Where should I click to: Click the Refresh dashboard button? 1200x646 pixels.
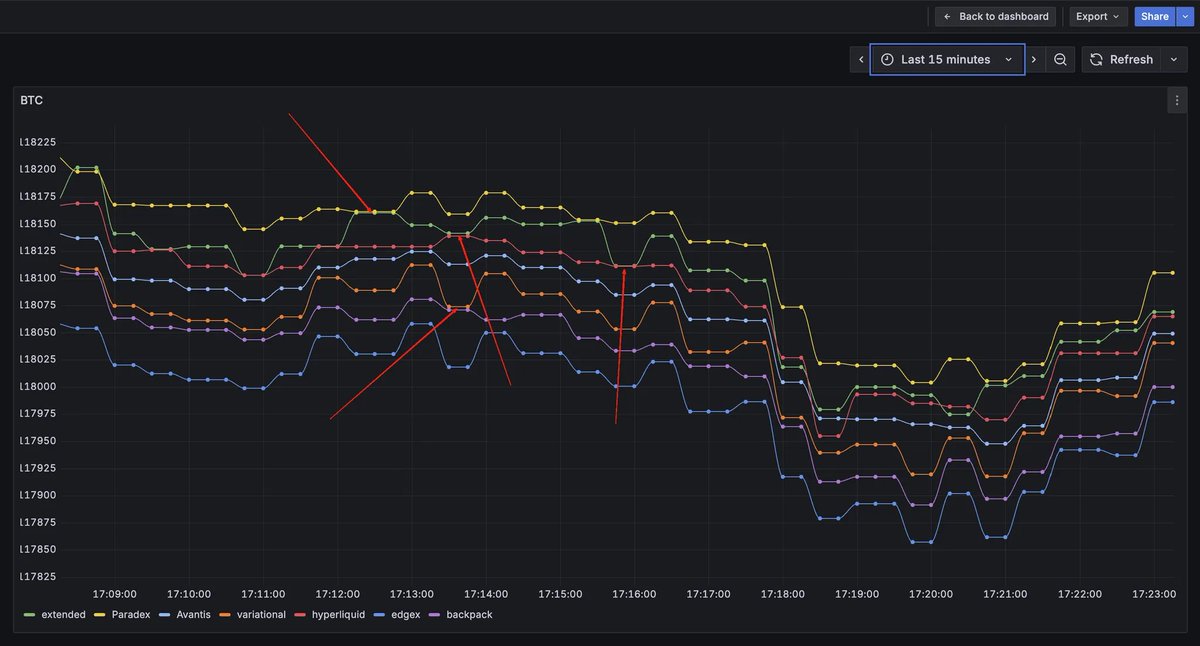pyautogui.click(x=1121, y=60)
